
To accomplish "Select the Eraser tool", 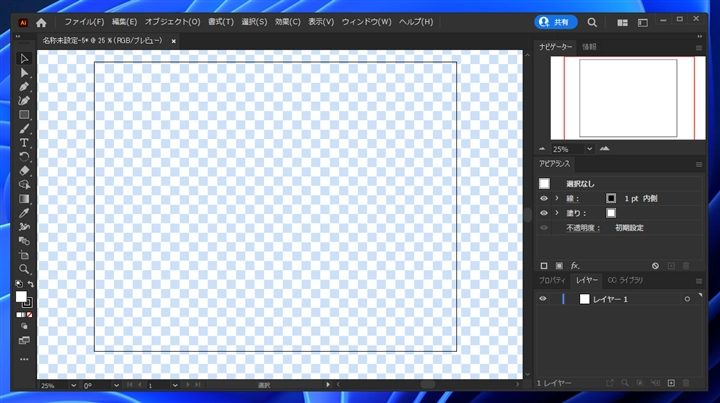I will tap(24, 171).
